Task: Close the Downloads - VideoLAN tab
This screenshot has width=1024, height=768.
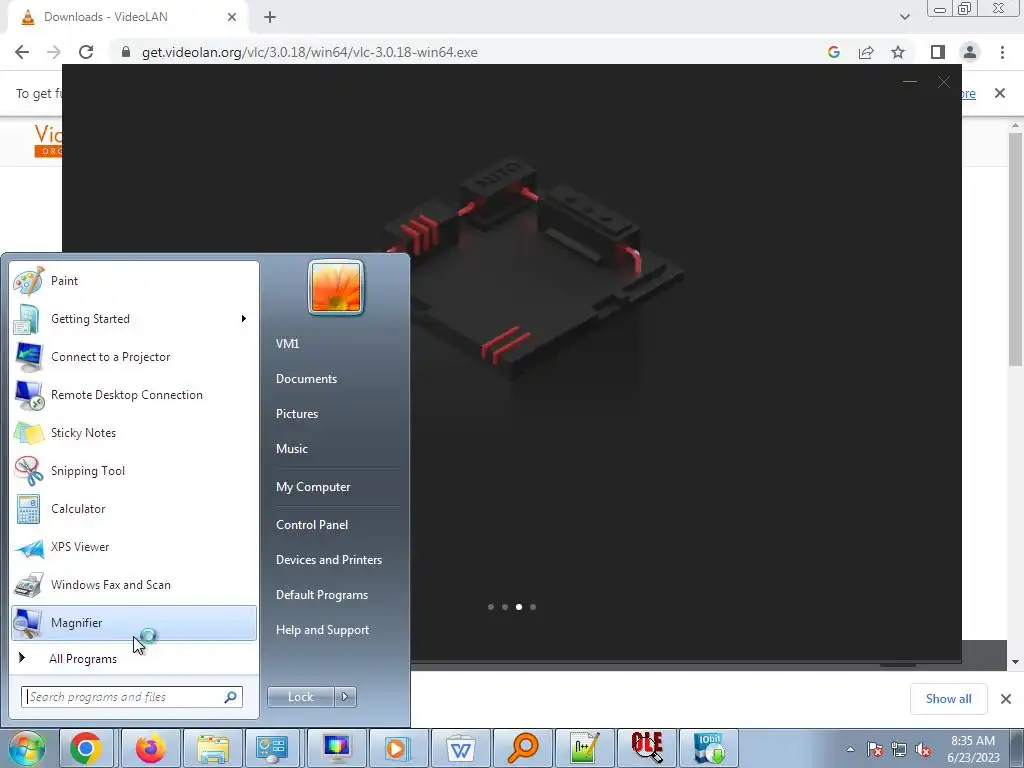Action: pyautogui.click(x=232, y=17)
